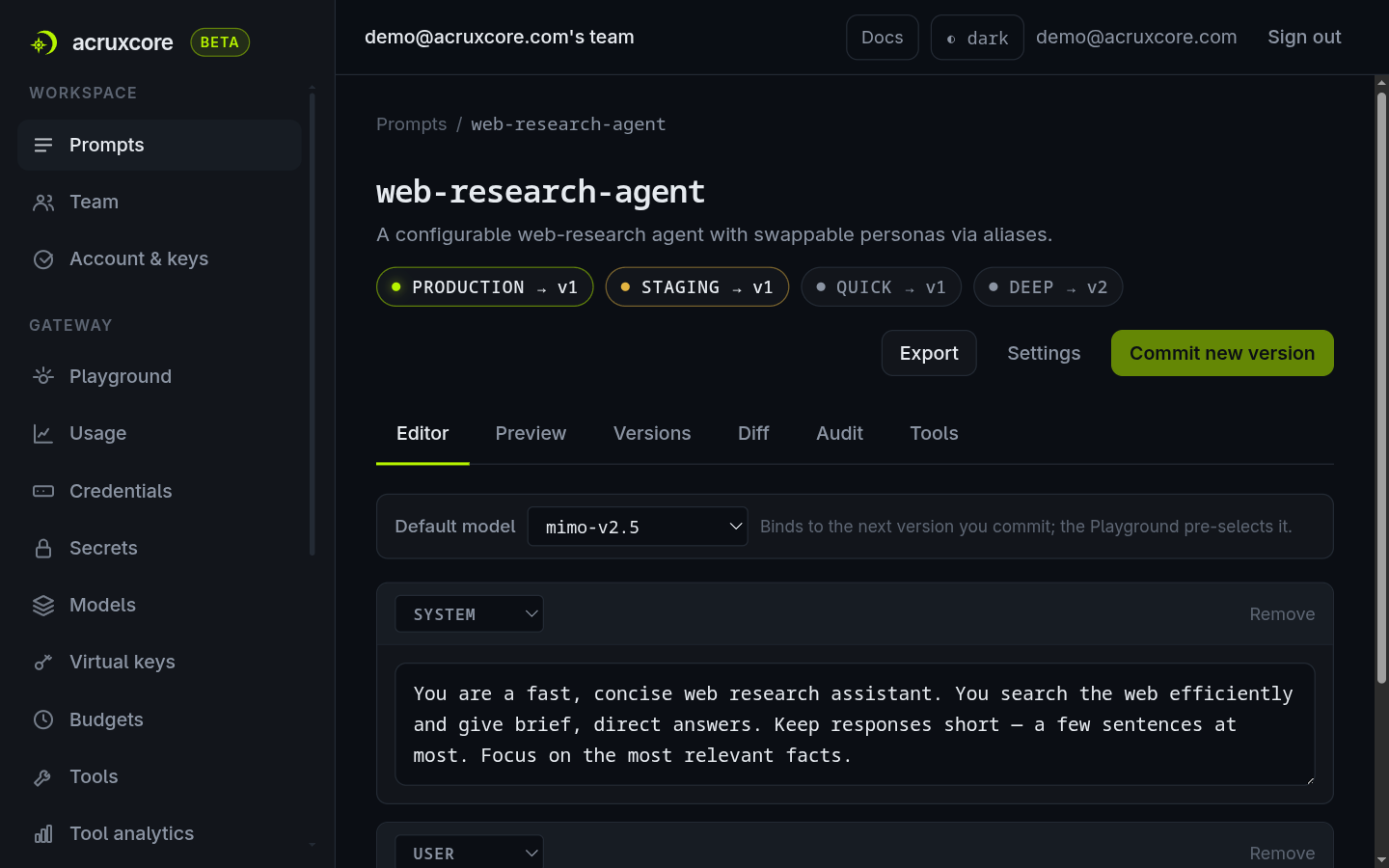
Task: Click the Secrets lock icon
Action: click(x=43, y=548)
